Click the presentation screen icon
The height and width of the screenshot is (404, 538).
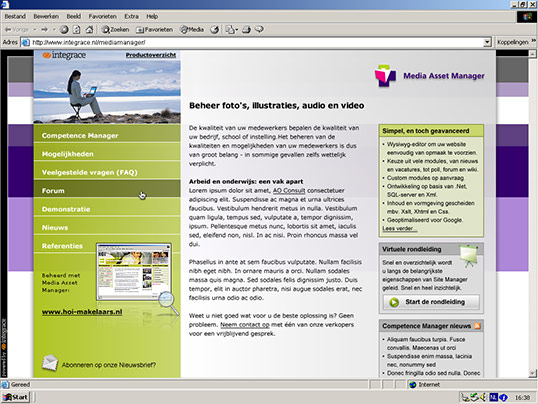coord(469,255)
